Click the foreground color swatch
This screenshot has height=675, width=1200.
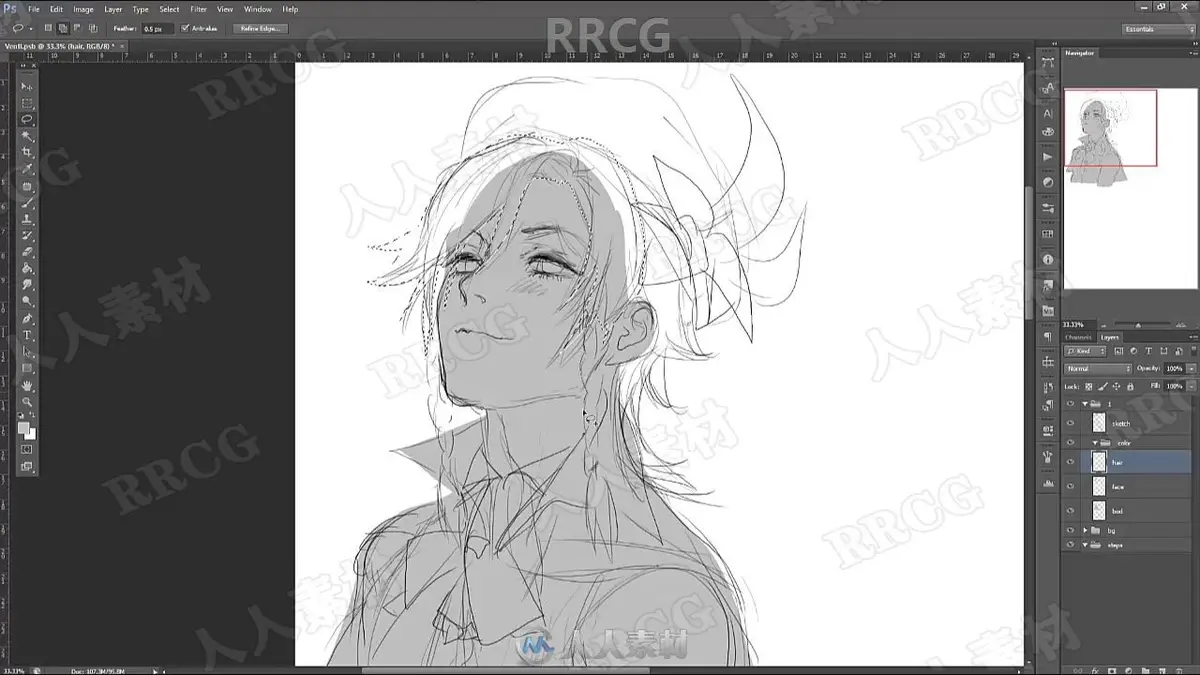click(x=24, y=427)
